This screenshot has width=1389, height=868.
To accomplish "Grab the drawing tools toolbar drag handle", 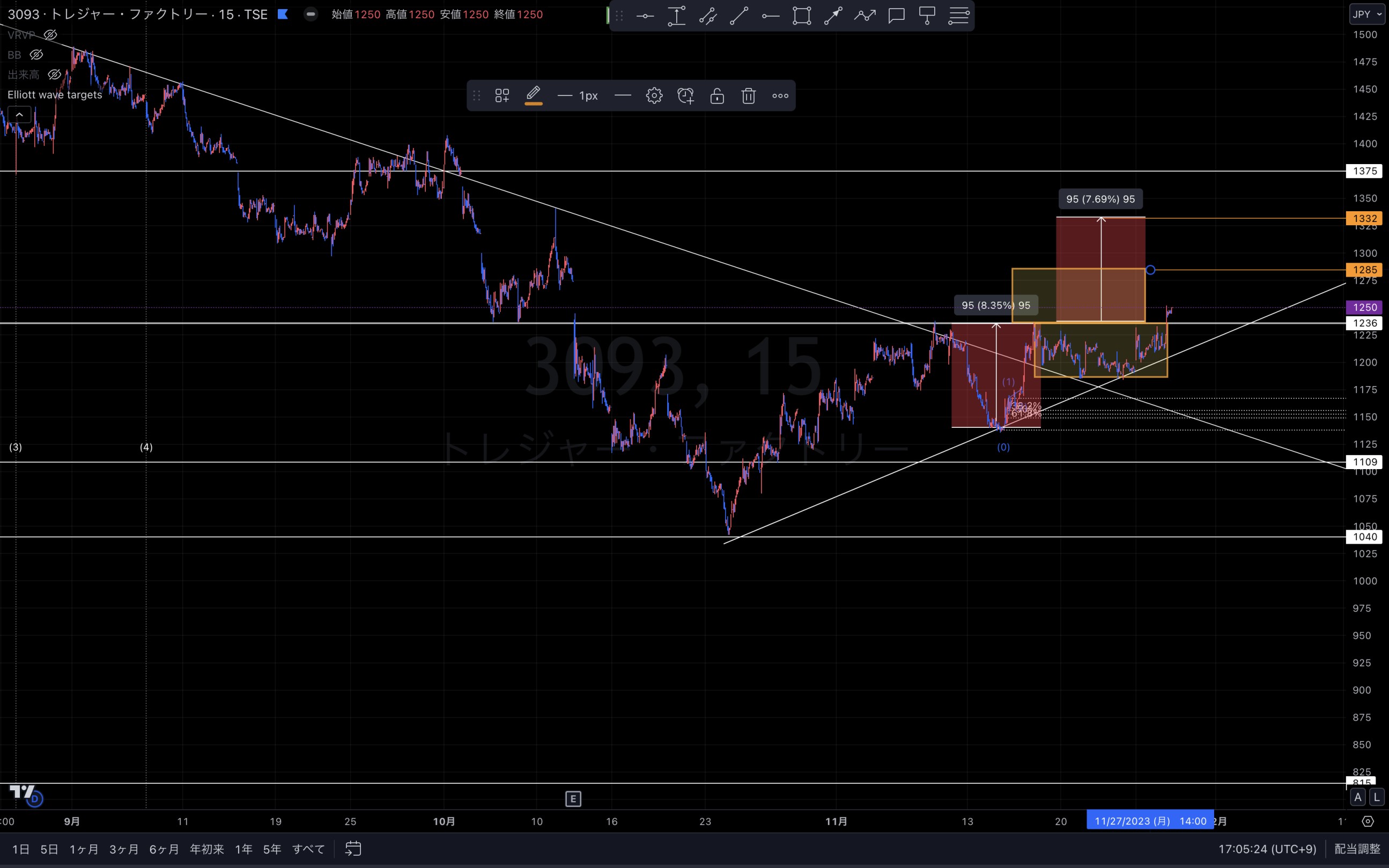I will click(619, 16).
